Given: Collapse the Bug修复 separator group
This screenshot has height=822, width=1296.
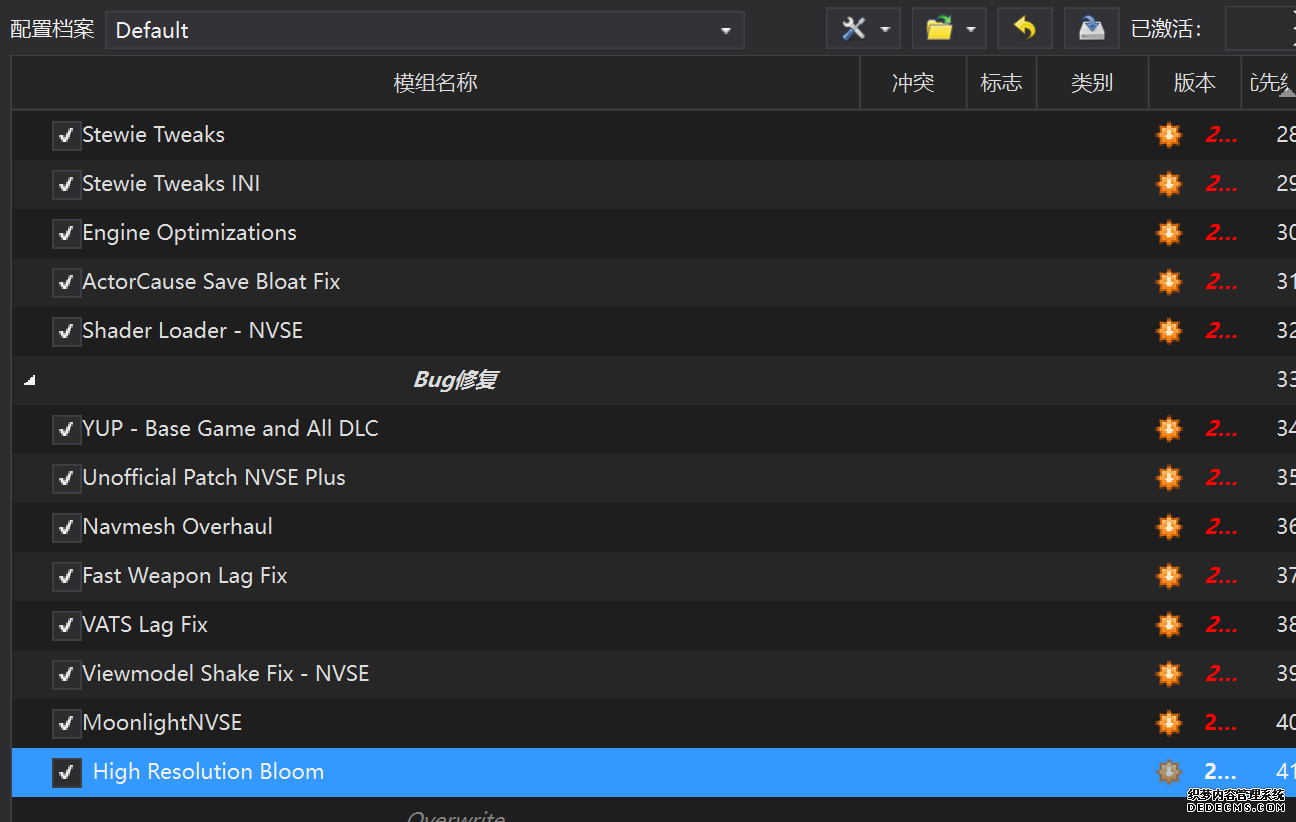Looking at the screenshot, I should (29, 381).
